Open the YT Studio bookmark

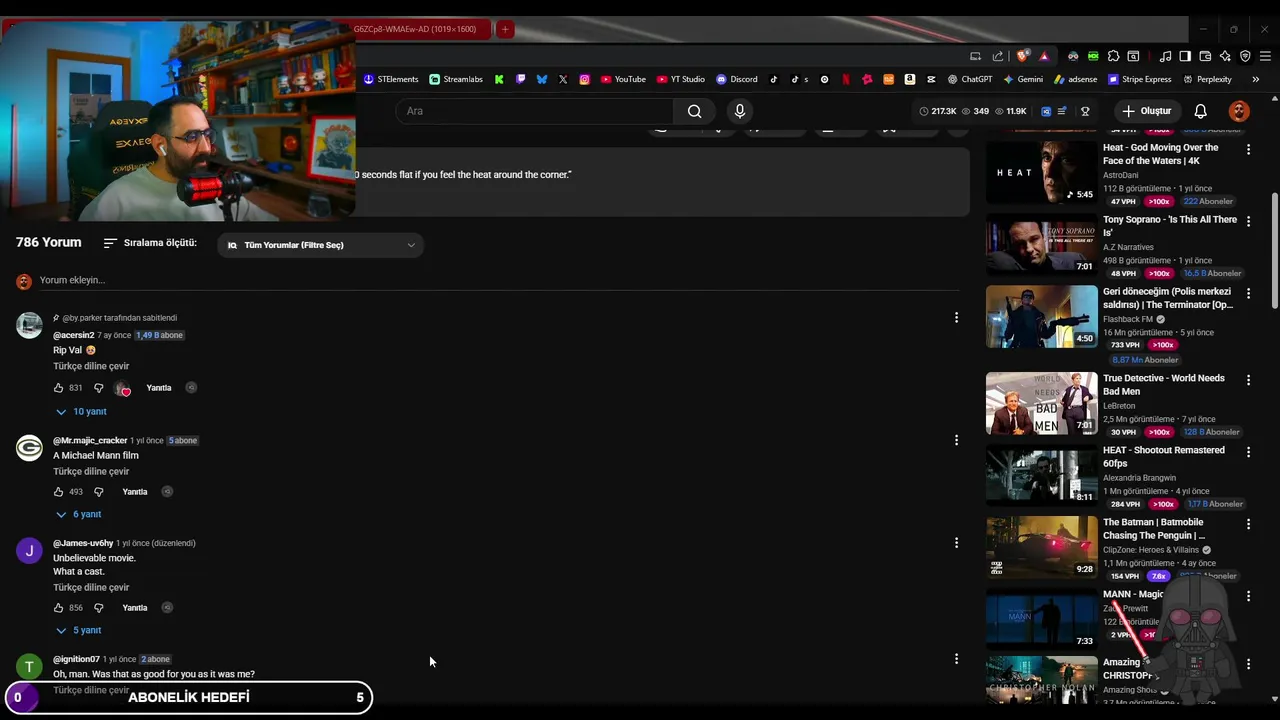pyautogui.click(x=681, y=79)
